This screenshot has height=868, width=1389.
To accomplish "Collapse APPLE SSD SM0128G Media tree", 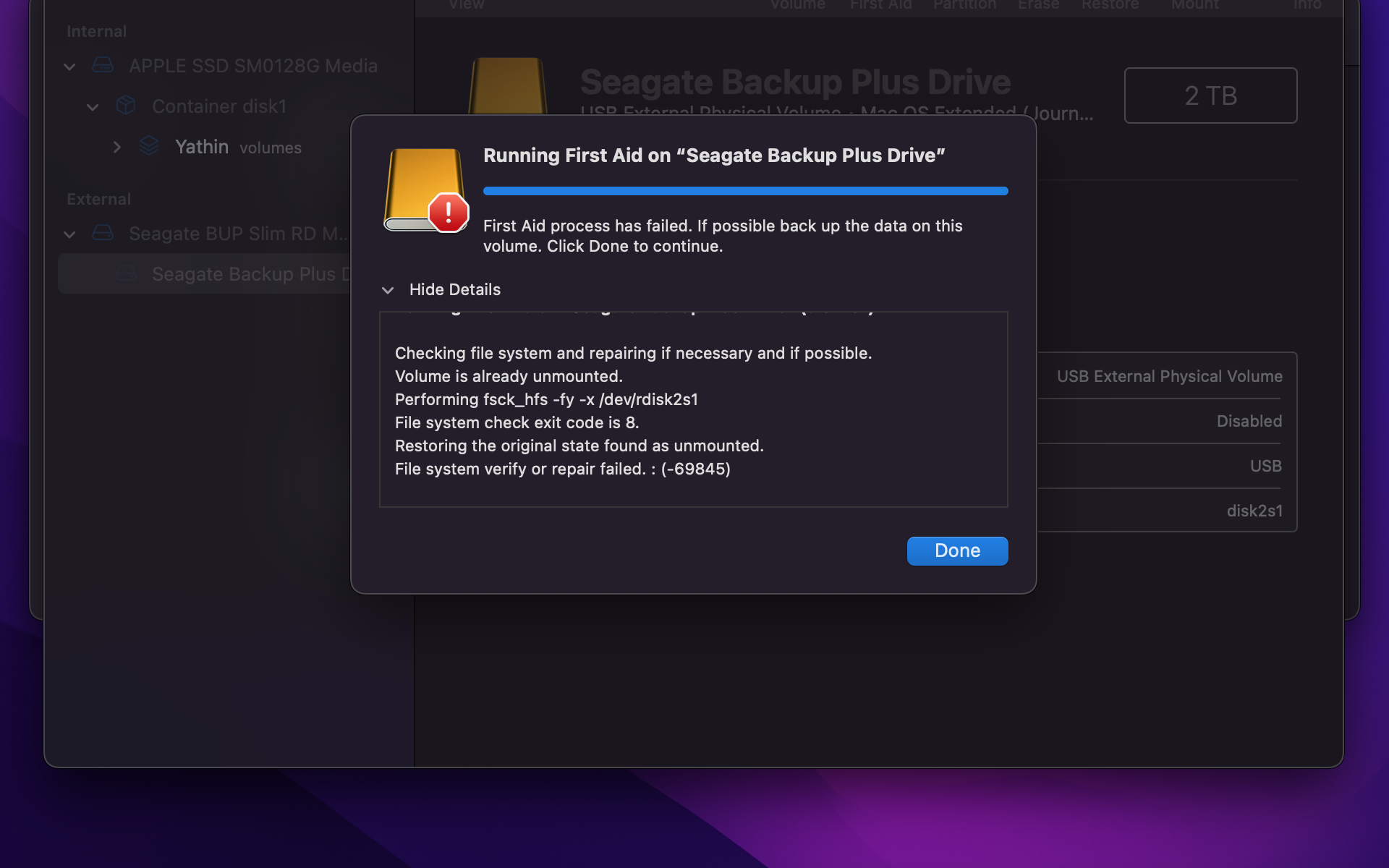I will click(69, 67).
